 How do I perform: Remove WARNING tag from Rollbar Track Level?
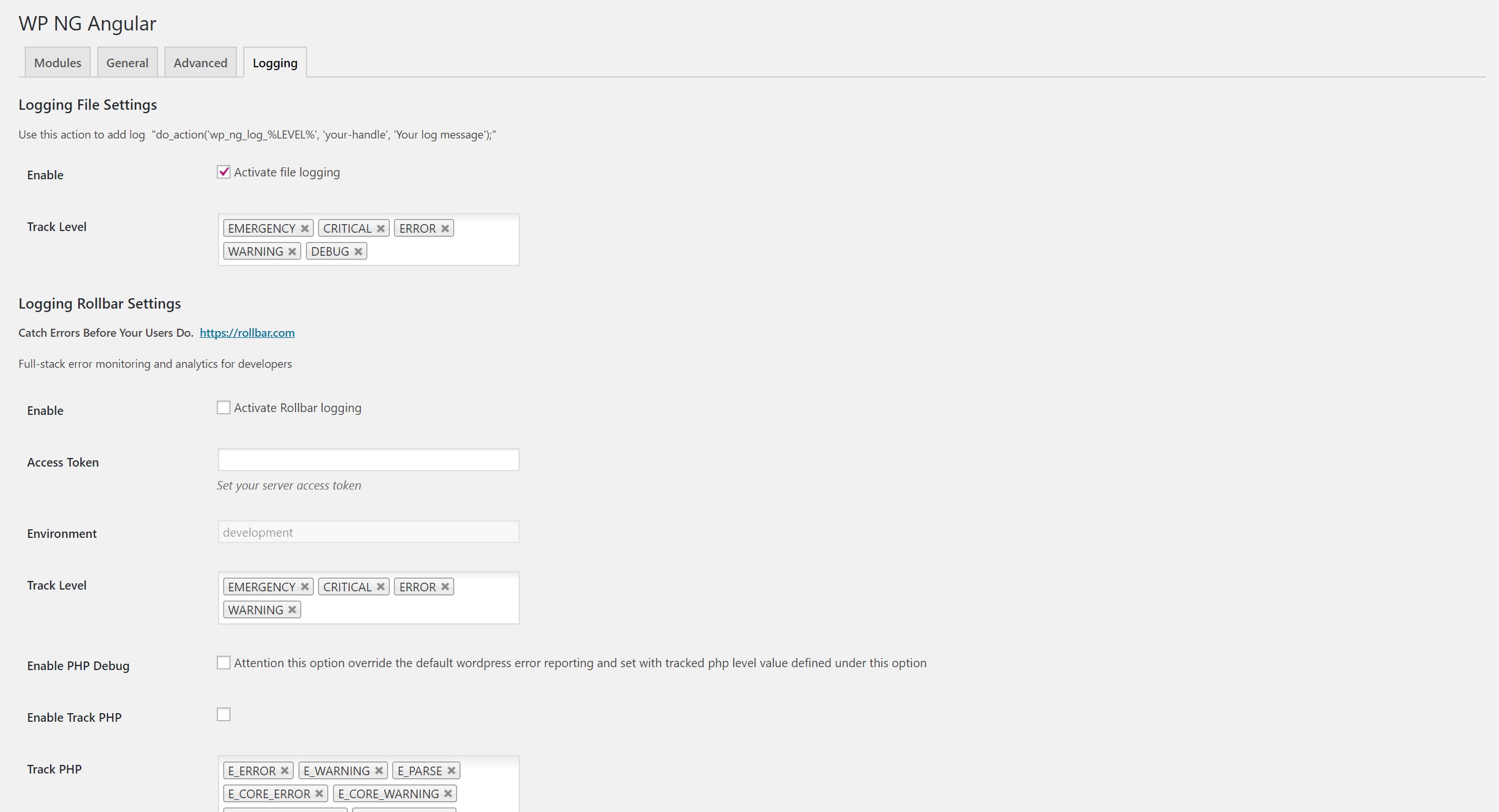tap(292, 610)
